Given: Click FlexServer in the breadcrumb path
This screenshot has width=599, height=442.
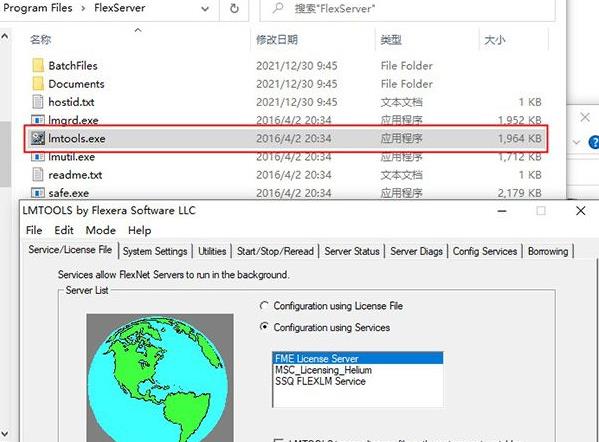Looking at the screenshot, I should click(120, 8).
